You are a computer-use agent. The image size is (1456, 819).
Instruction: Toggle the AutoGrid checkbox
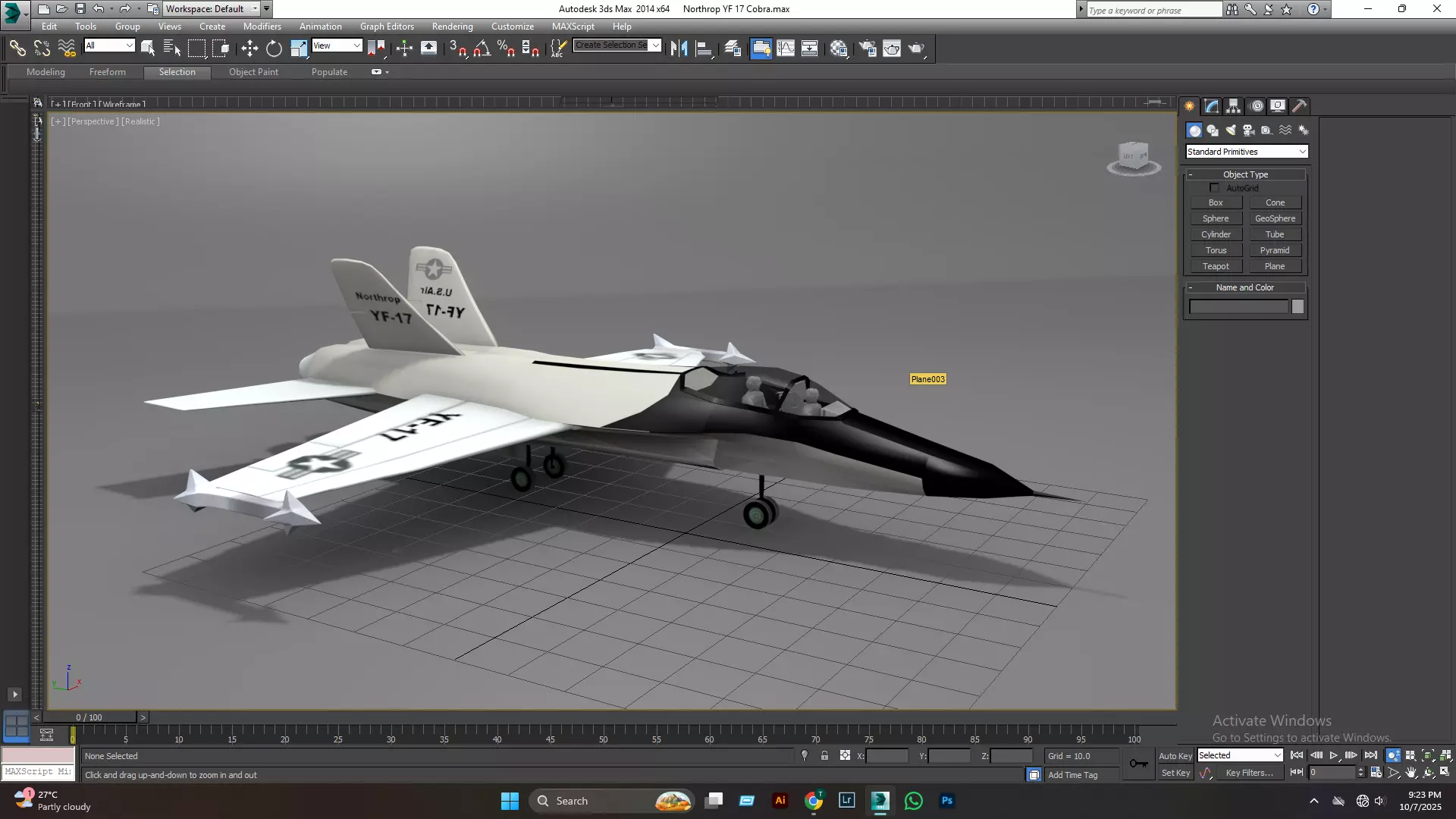point(1214,187)
